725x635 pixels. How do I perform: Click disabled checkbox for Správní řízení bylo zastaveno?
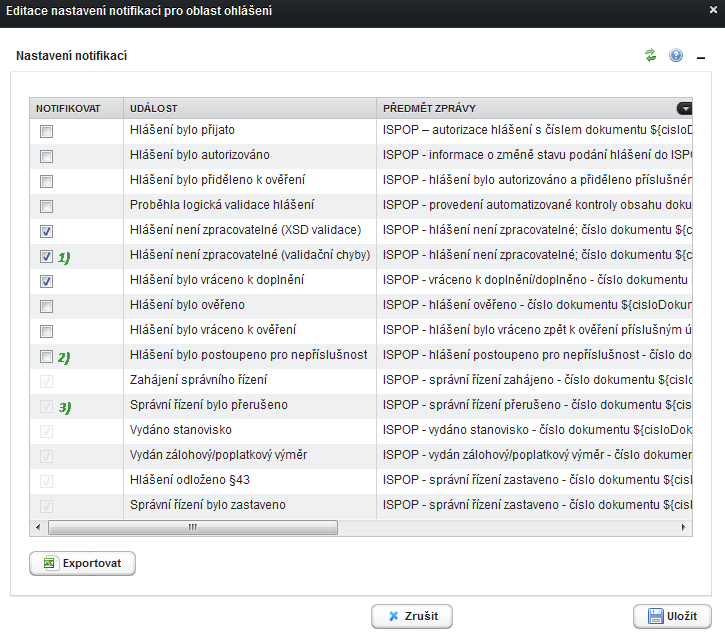46,506
